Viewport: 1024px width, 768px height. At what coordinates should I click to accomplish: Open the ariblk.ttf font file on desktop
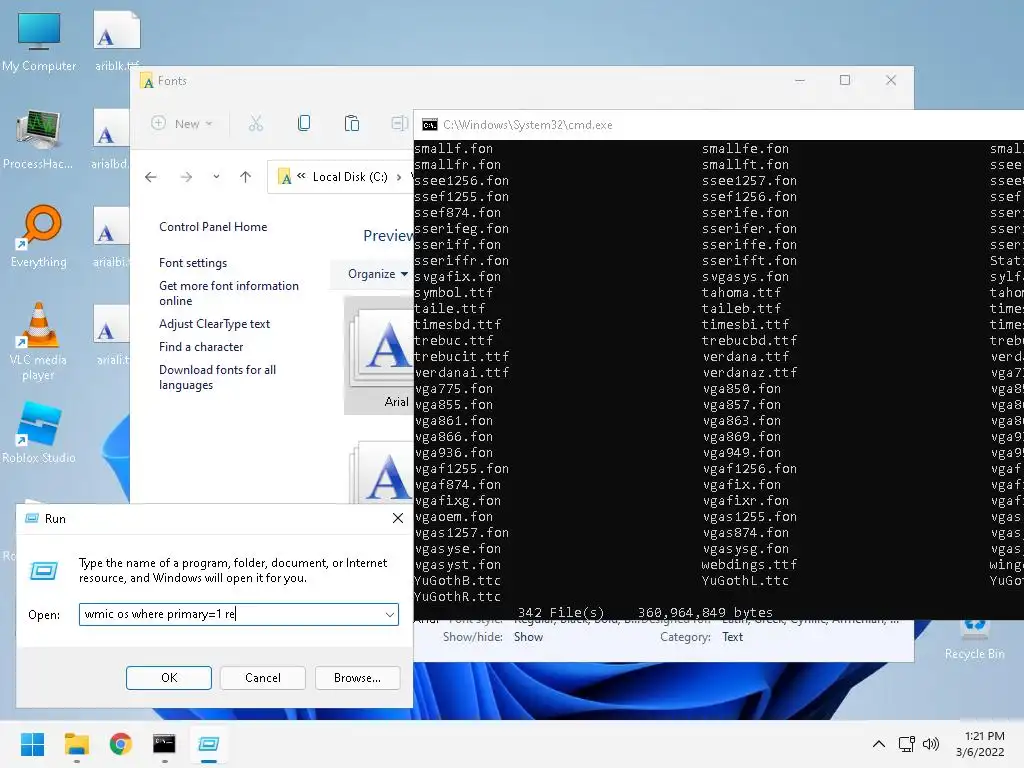point(117,40)
